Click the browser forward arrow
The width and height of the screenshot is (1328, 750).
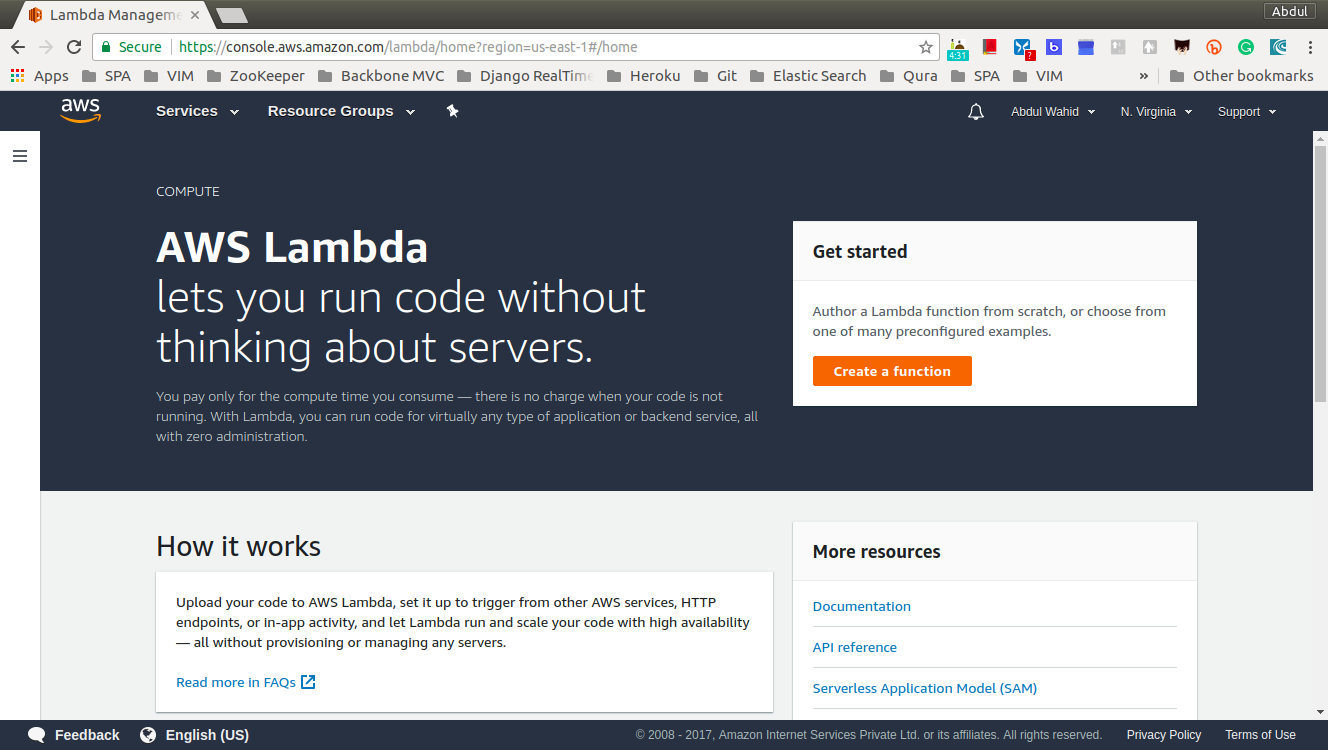pyautogui.click(x=46, y=47)
